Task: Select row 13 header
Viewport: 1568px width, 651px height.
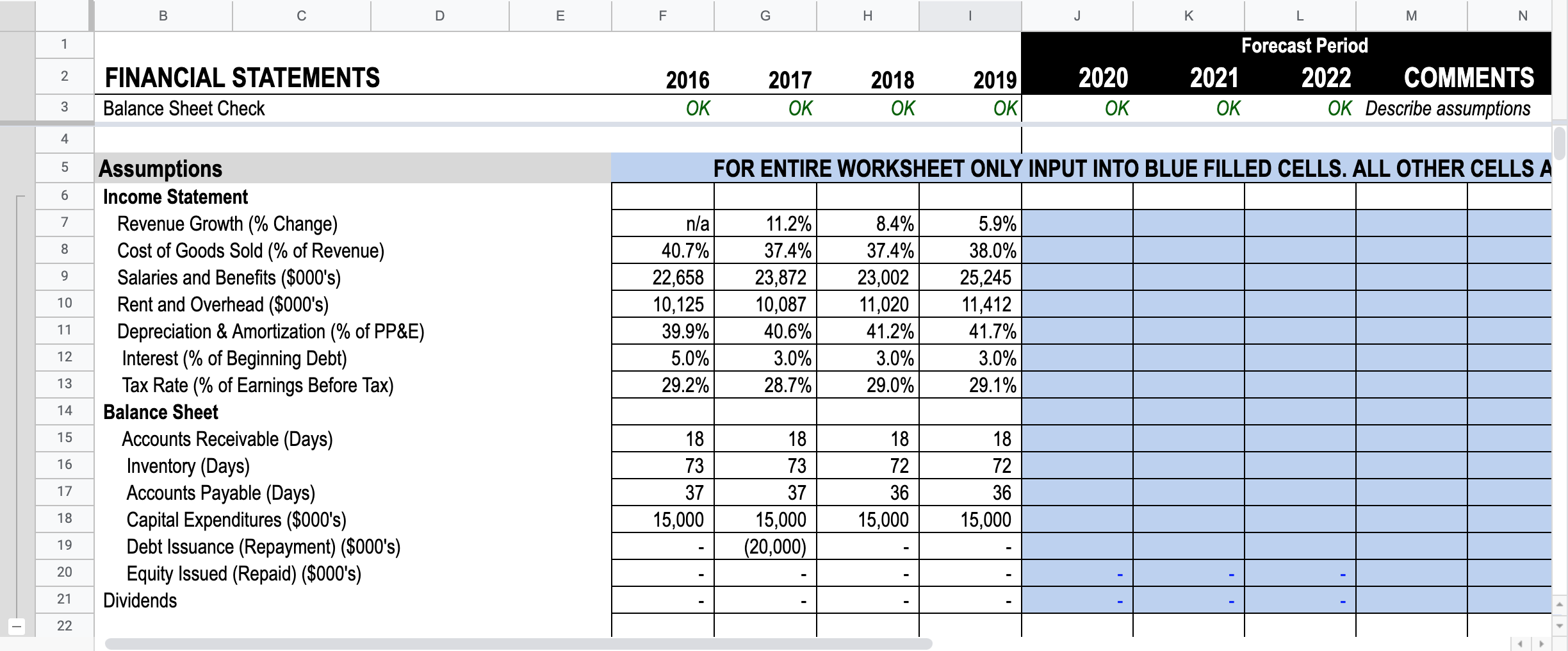Action: (x=65, y=384)
